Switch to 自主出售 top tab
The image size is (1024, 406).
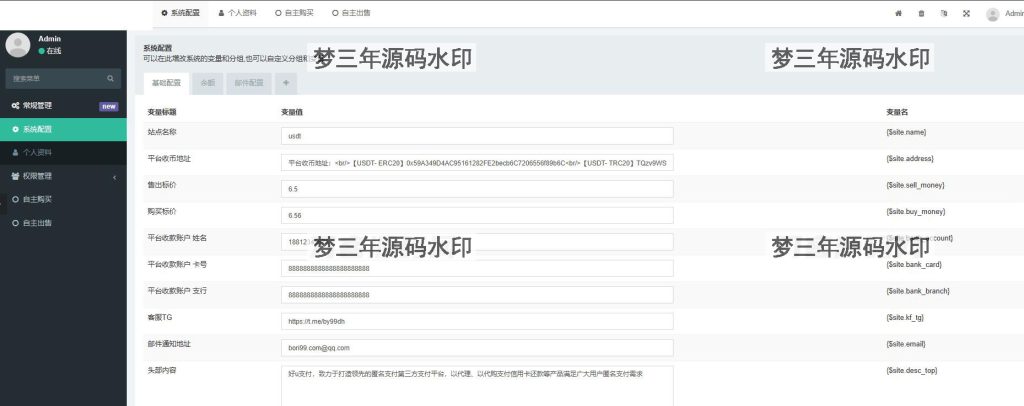coord(351,13)
